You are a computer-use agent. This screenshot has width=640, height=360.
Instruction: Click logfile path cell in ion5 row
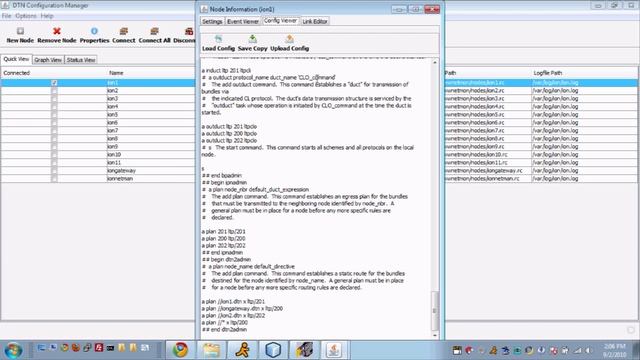tap(584, 115)
